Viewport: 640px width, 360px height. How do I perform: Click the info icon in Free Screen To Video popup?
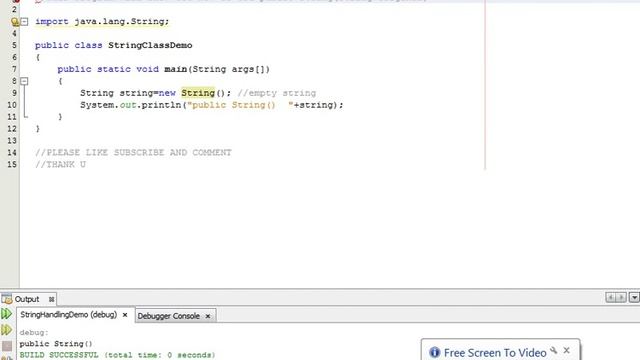coord(434,352)
